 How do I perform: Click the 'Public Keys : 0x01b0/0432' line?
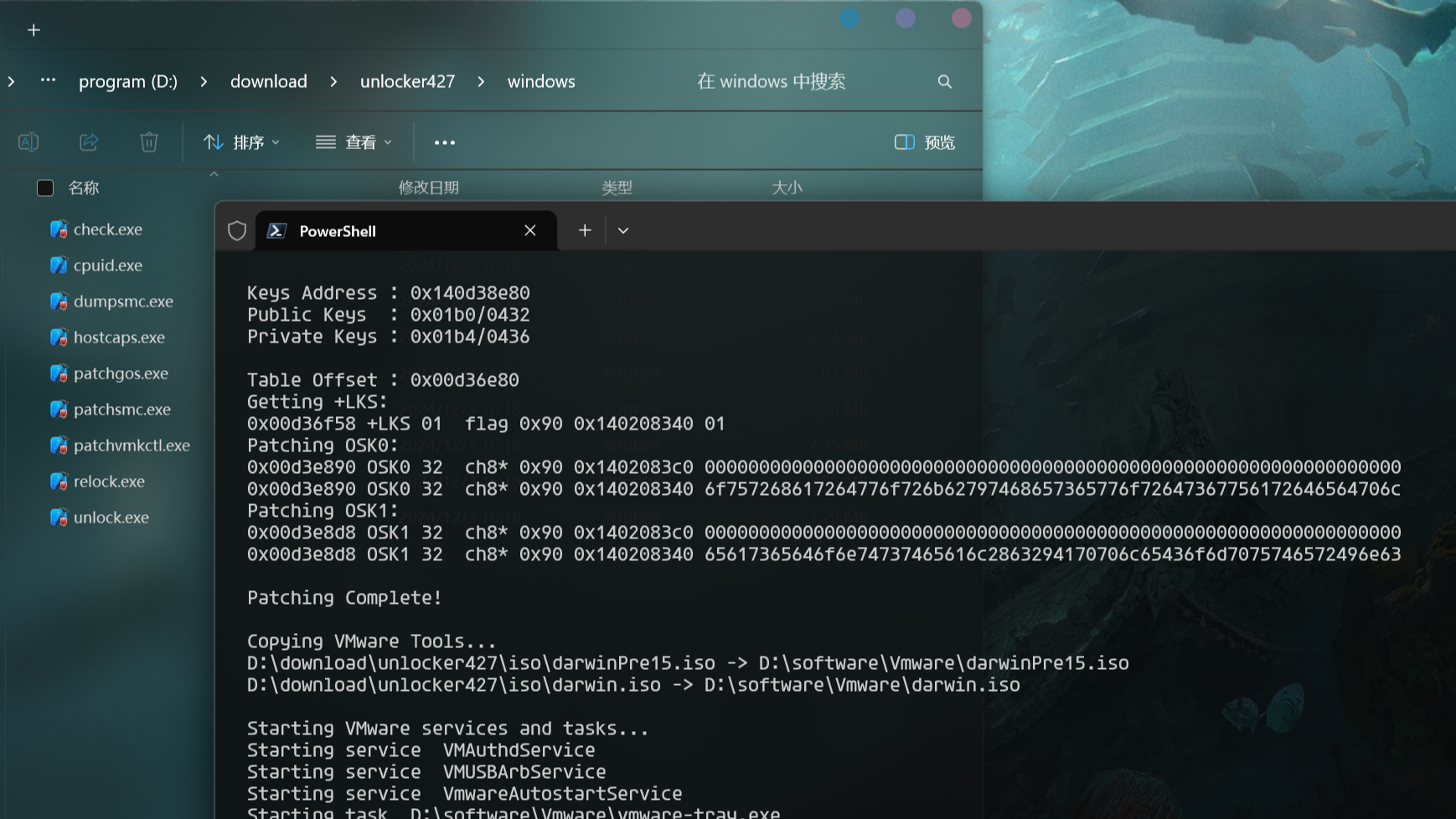click(388, 315)
